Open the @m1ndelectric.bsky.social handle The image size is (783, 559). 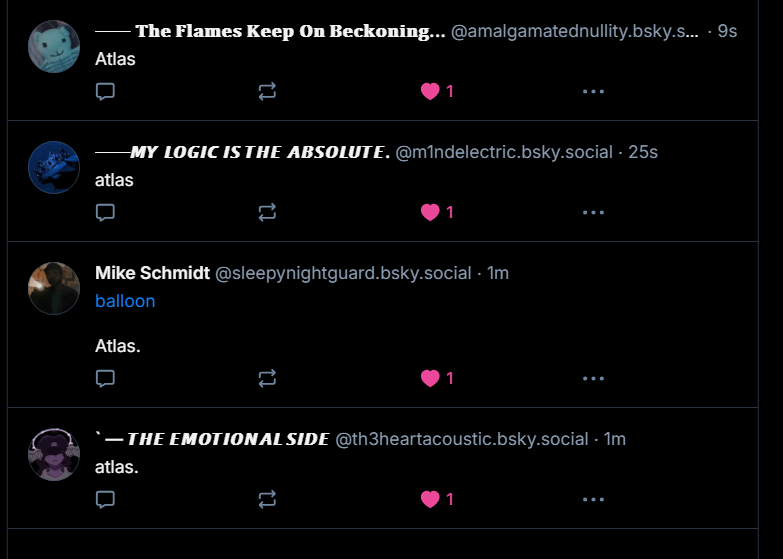pos(504,152)
